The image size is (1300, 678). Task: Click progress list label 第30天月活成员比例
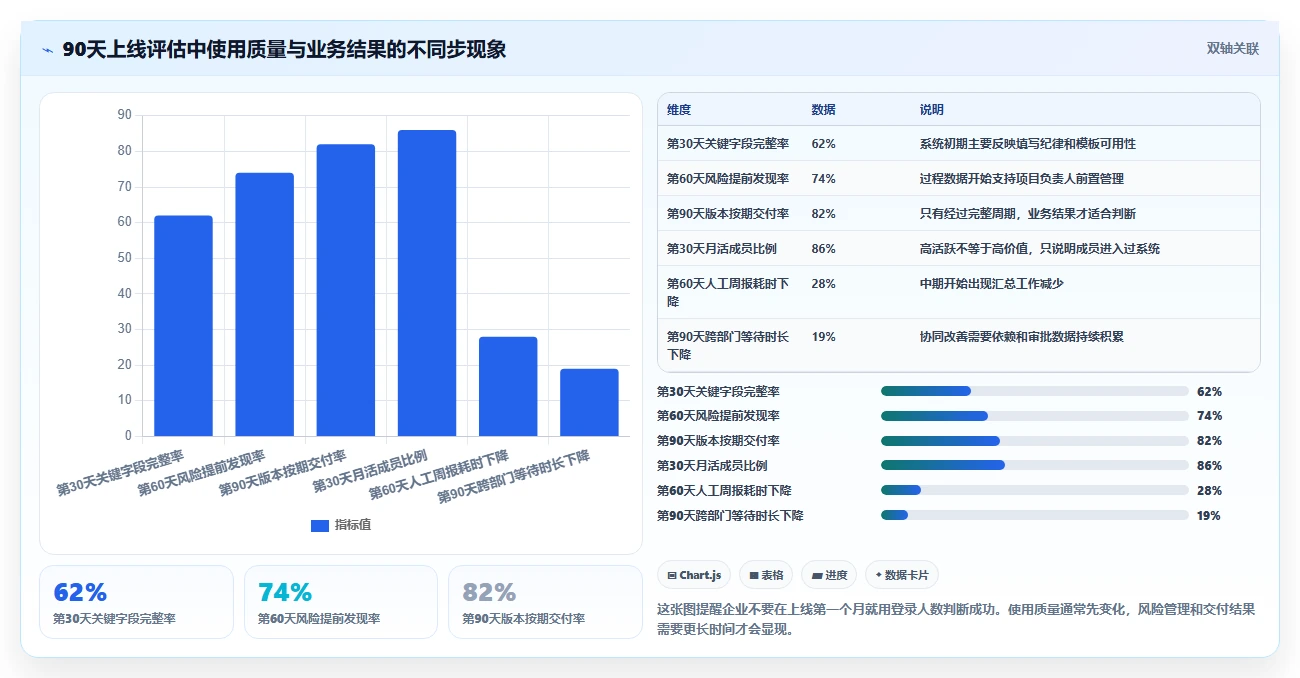(x=712, y=466)
